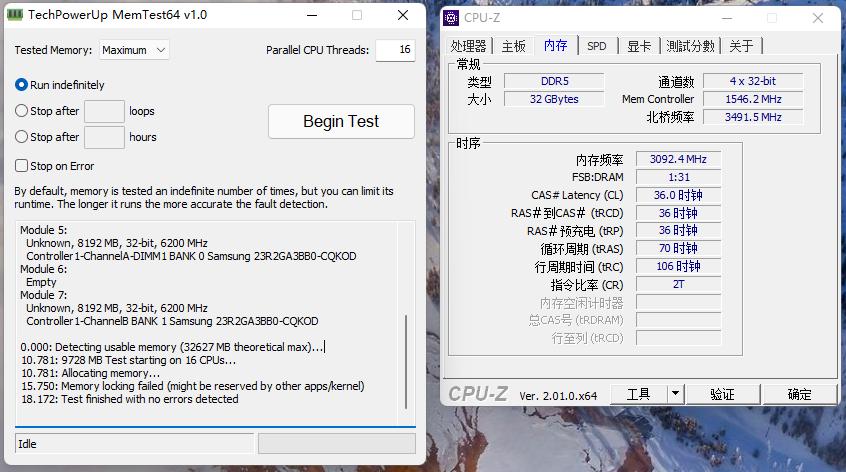Click the 2T command rate value
The width and height of the screenshot is (846, 472).
coord(678,284)
